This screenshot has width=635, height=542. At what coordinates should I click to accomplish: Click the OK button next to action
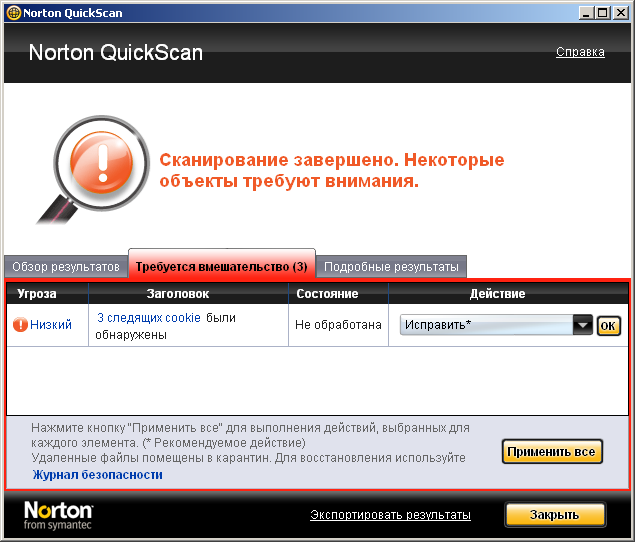608,326
